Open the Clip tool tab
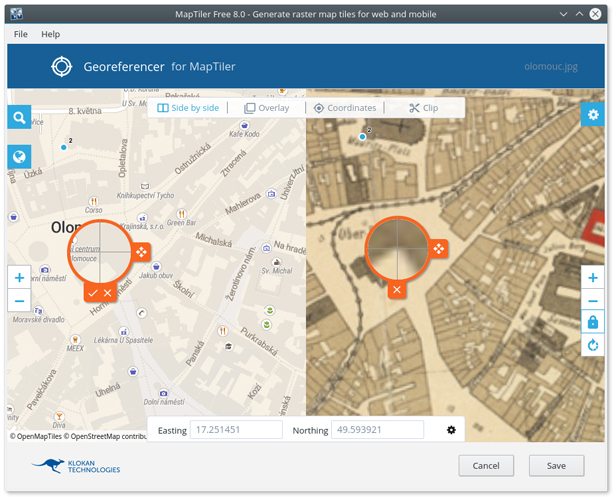This screenshot has width=616, height=500. (424, 108)
